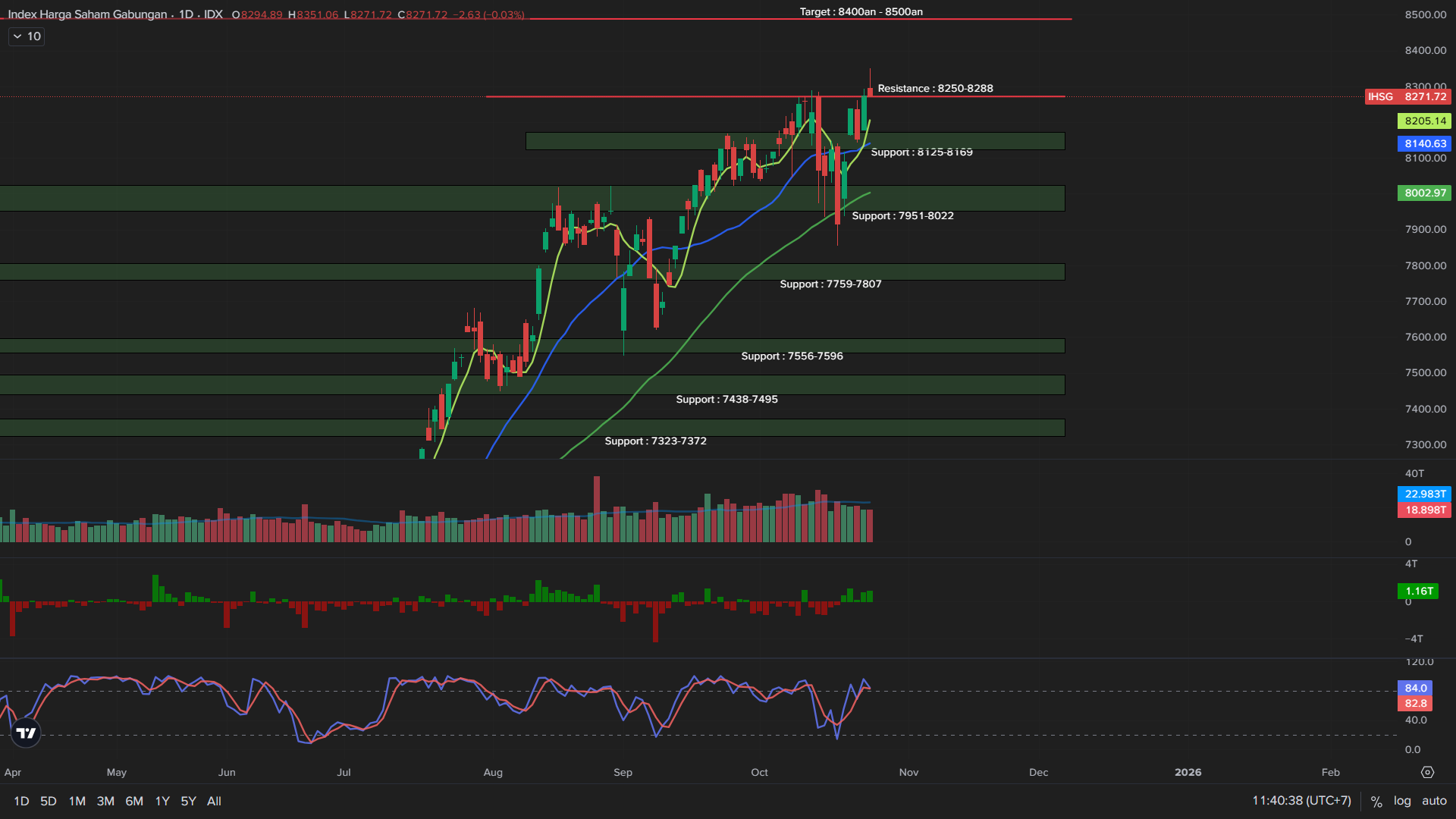Open chart settings hexagon gear icon
This screenshot has height=819, width=1456.
(x=1427, y=772)
